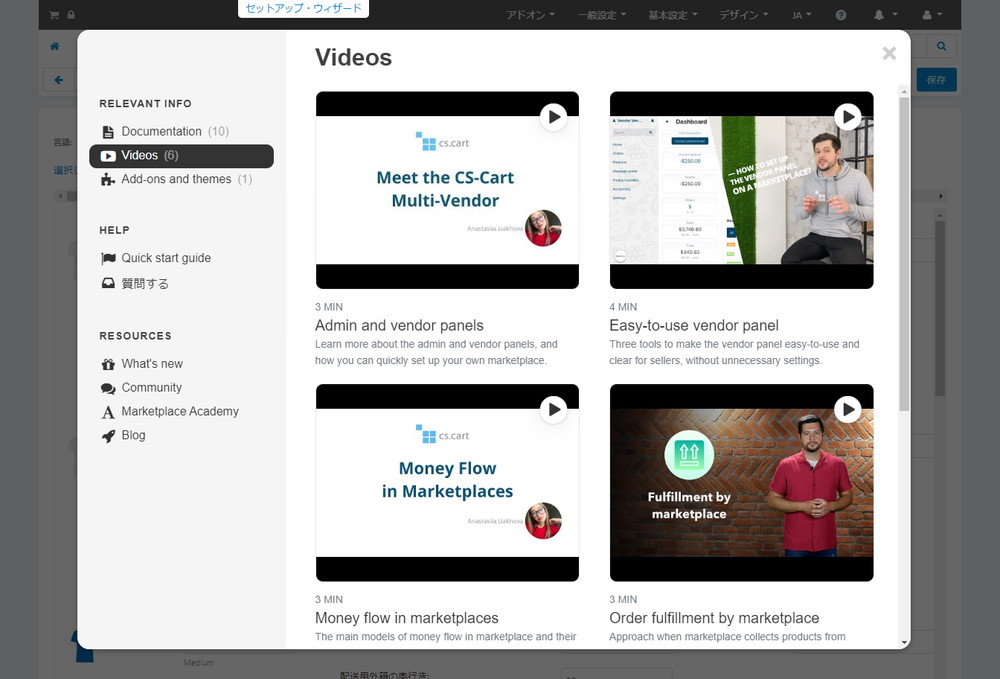This screenshot has height=679, width=1000.
Task: Click the inbox icon beside 質問する
Action: [108, 283]
